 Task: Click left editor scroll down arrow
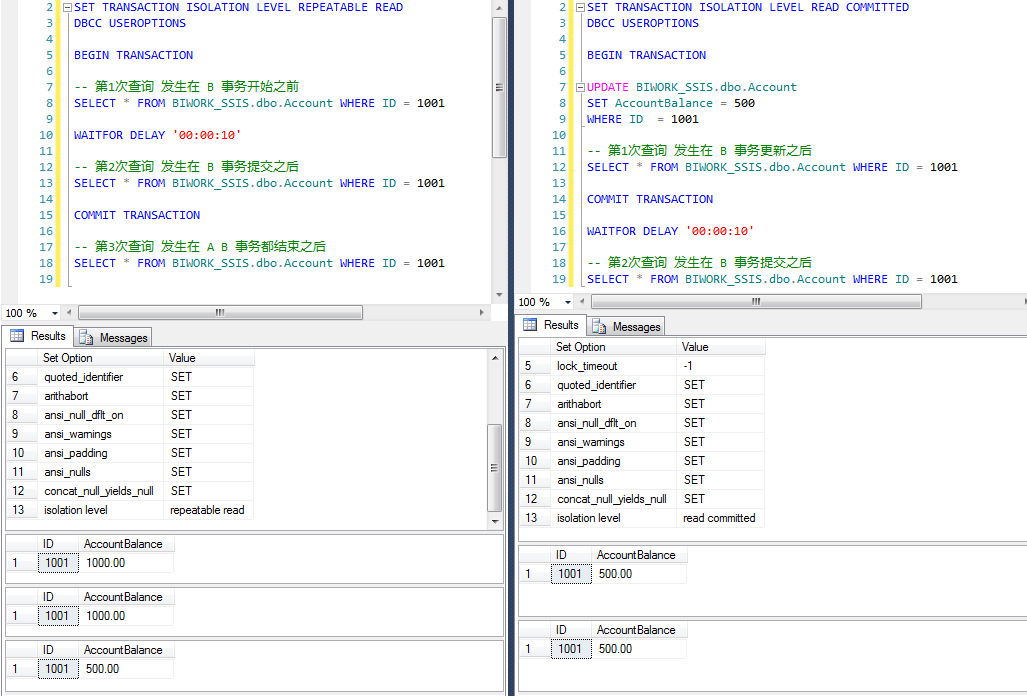coord(499,295)
